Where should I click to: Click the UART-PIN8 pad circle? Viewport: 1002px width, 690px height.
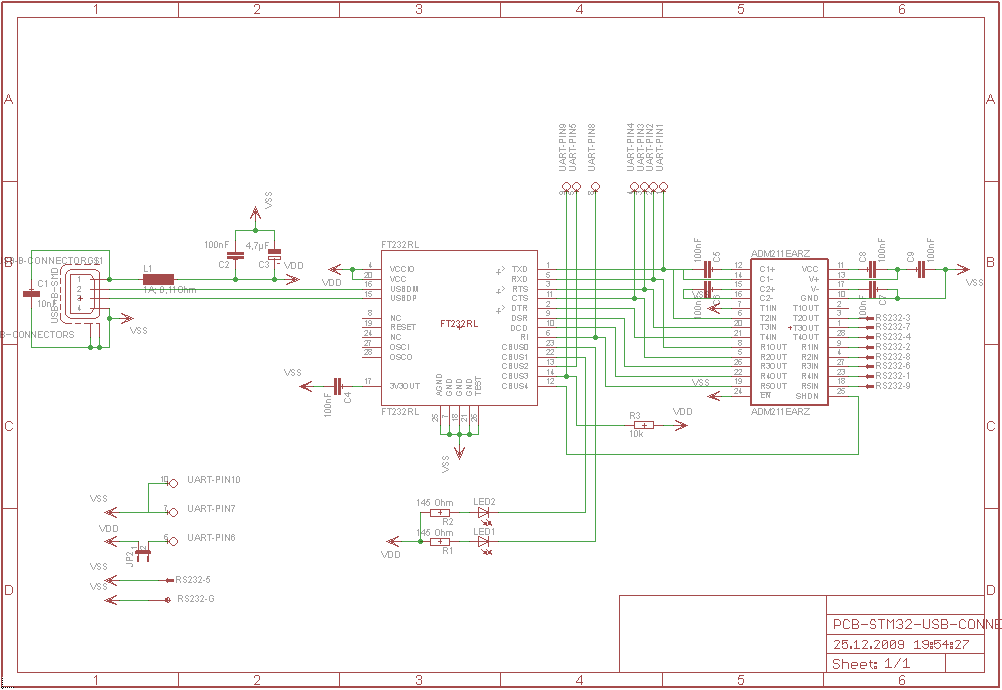(596, 187)
